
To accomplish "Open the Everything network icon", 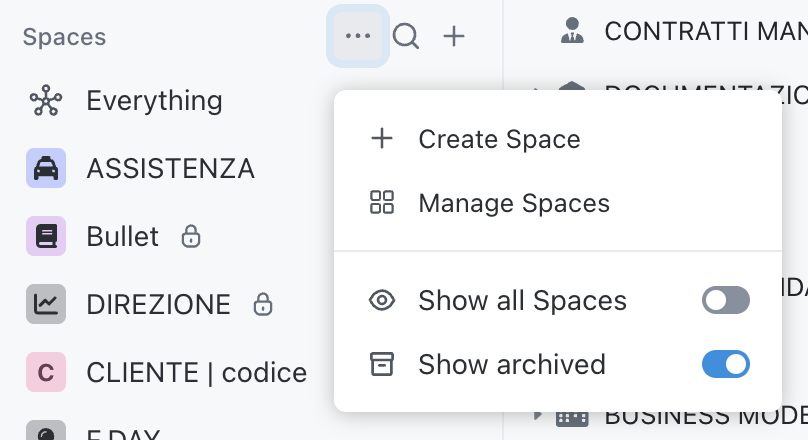I will [x=46, y=101].
